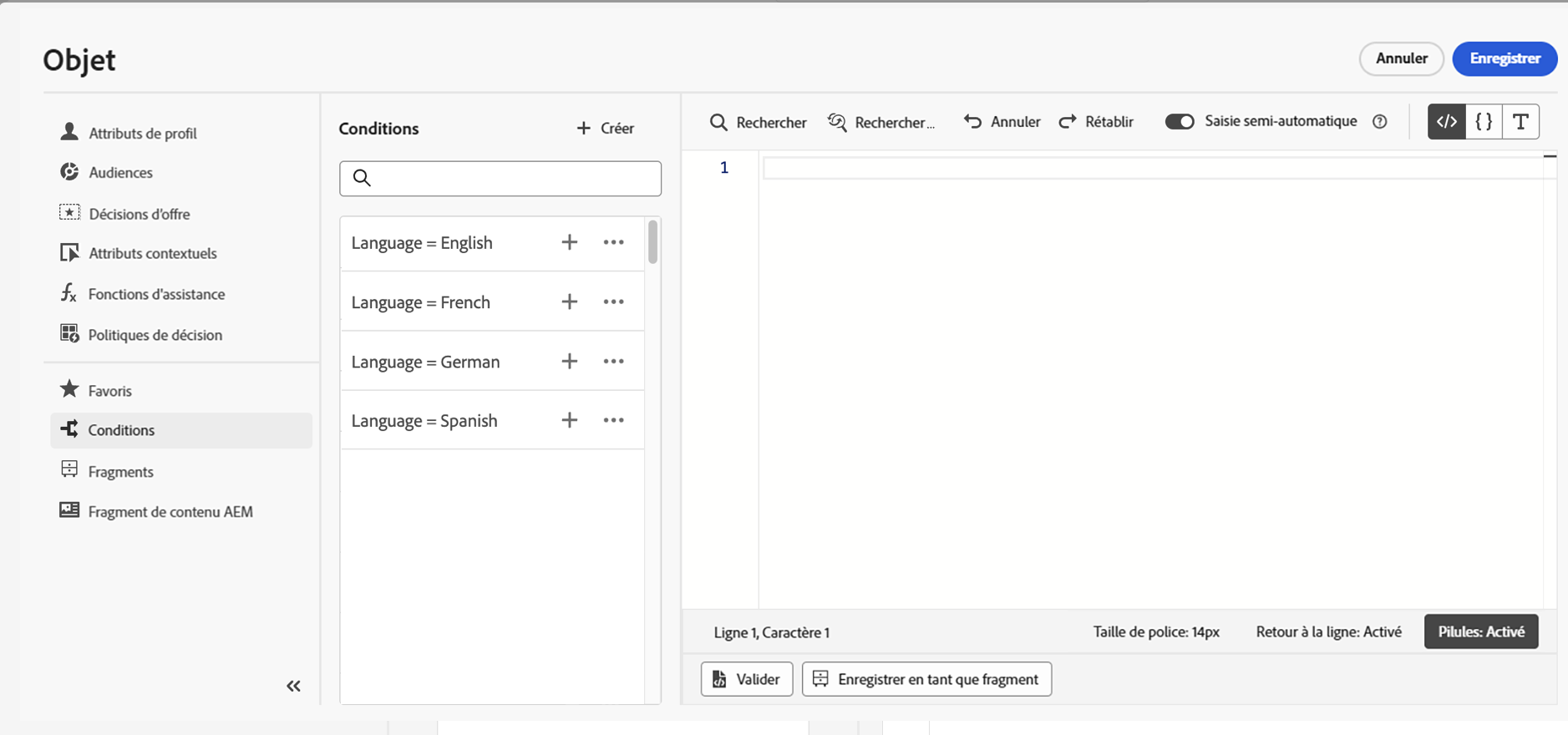The width and height of the screenshot is (1568, 735).
Task: Open more options for Language = English
Action: pyautogui.click(x=614, y=242)
